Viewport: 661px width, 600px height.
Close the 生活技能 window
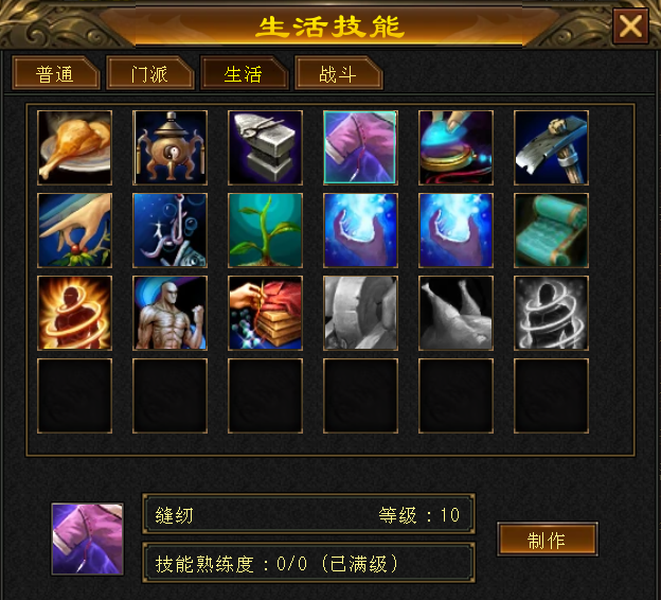coord(630,26)
